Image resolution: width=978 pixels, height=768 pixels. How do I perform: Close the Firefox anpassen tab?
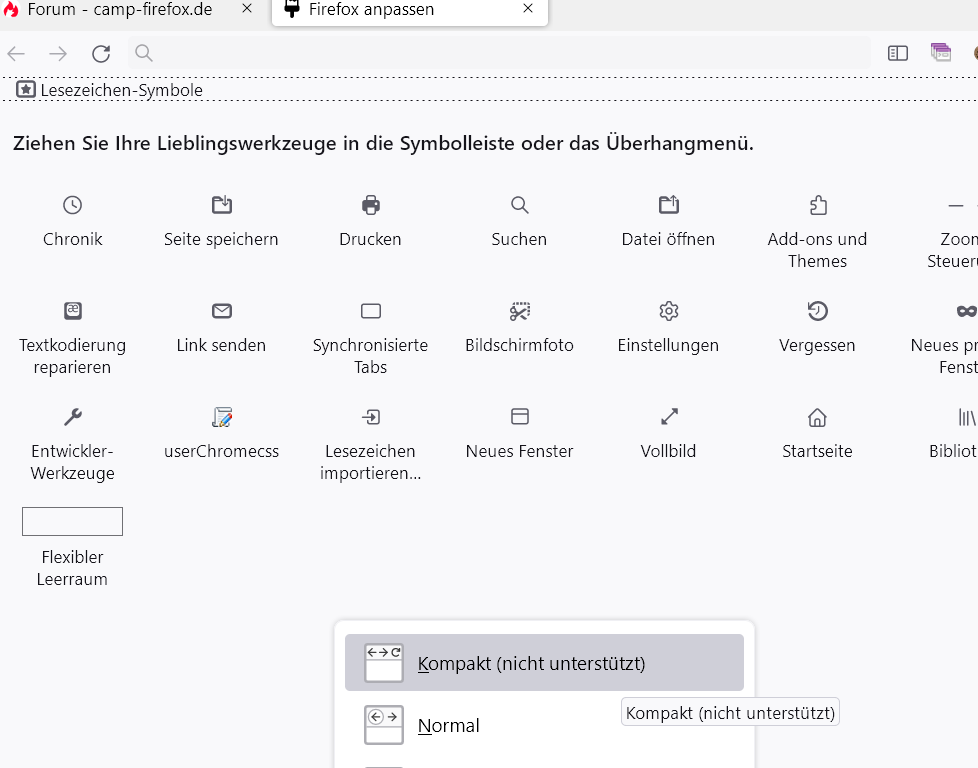point(528,10)
